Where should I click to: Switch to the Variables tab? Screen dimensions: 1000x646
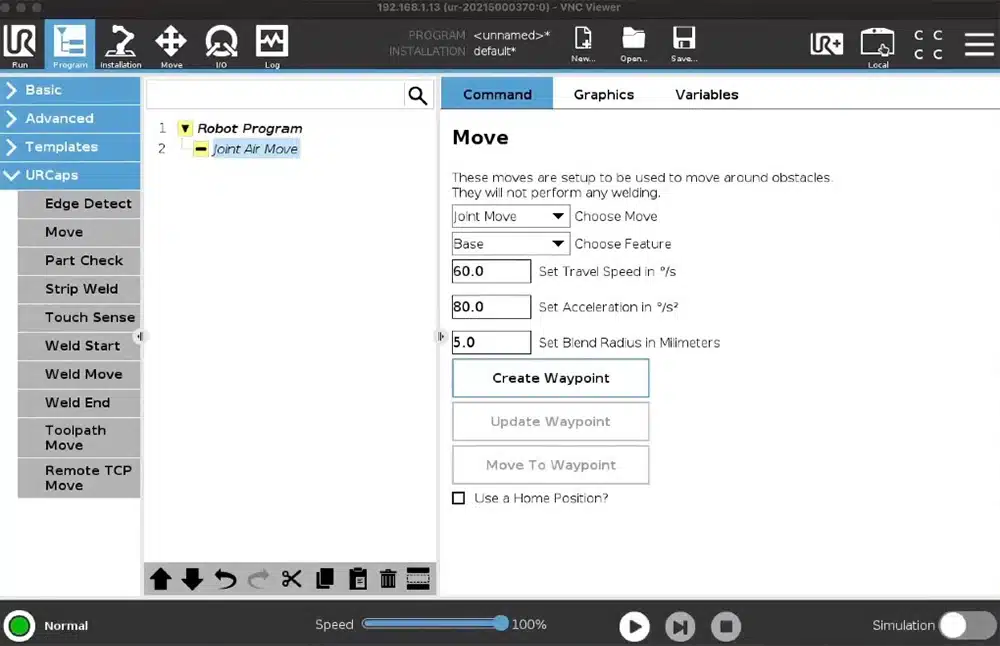707,94
